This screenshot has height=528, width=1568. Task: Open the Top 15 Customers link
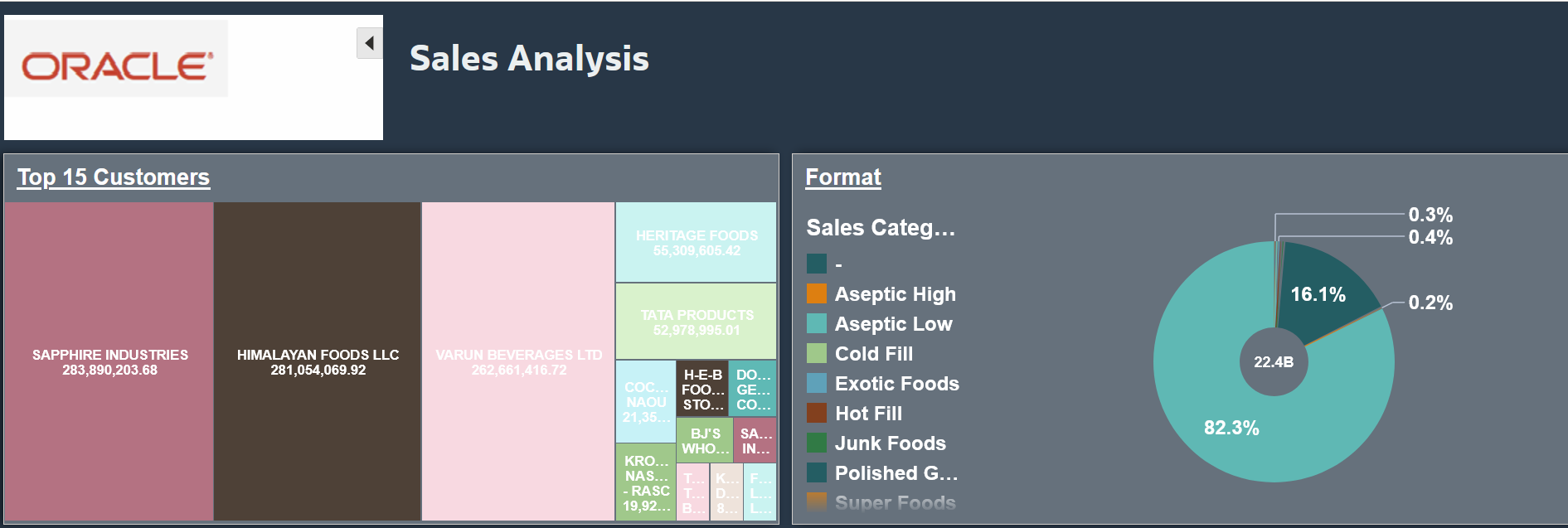[114, 177]
